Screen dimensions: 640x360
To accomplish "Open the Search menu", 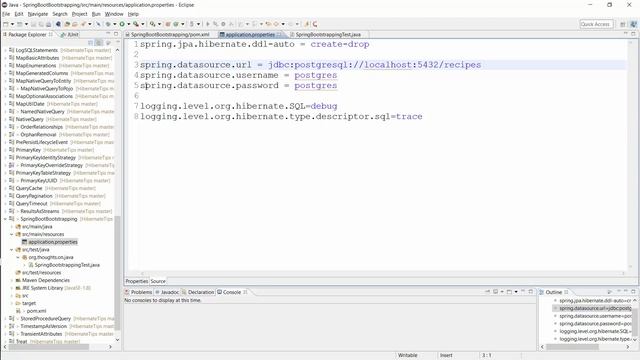I will [60, 14].
